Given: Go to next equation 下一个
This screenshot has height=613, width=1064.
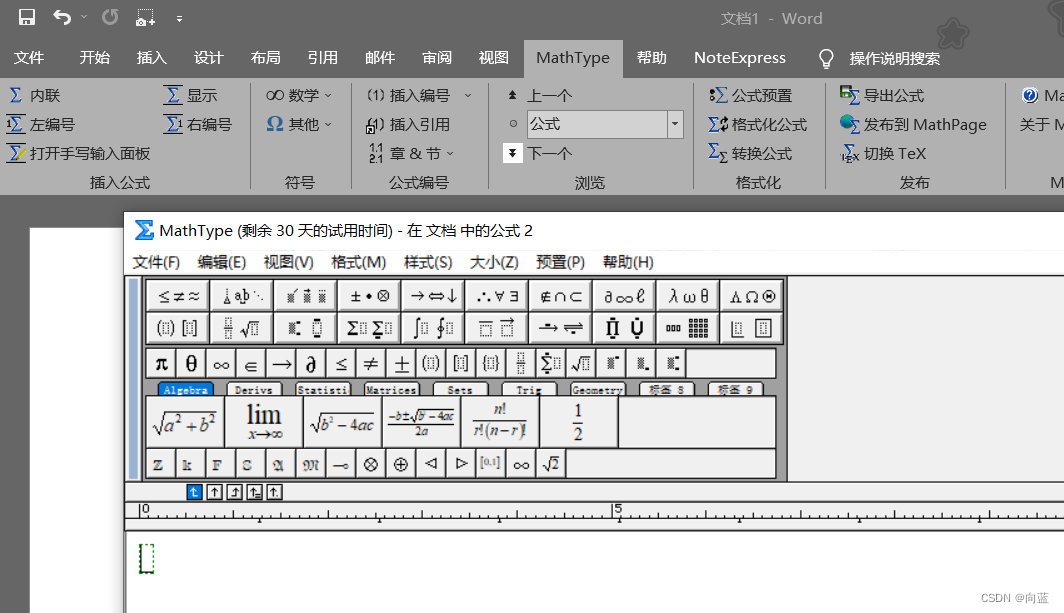Looking at the screenshot, I should [539, 153].
